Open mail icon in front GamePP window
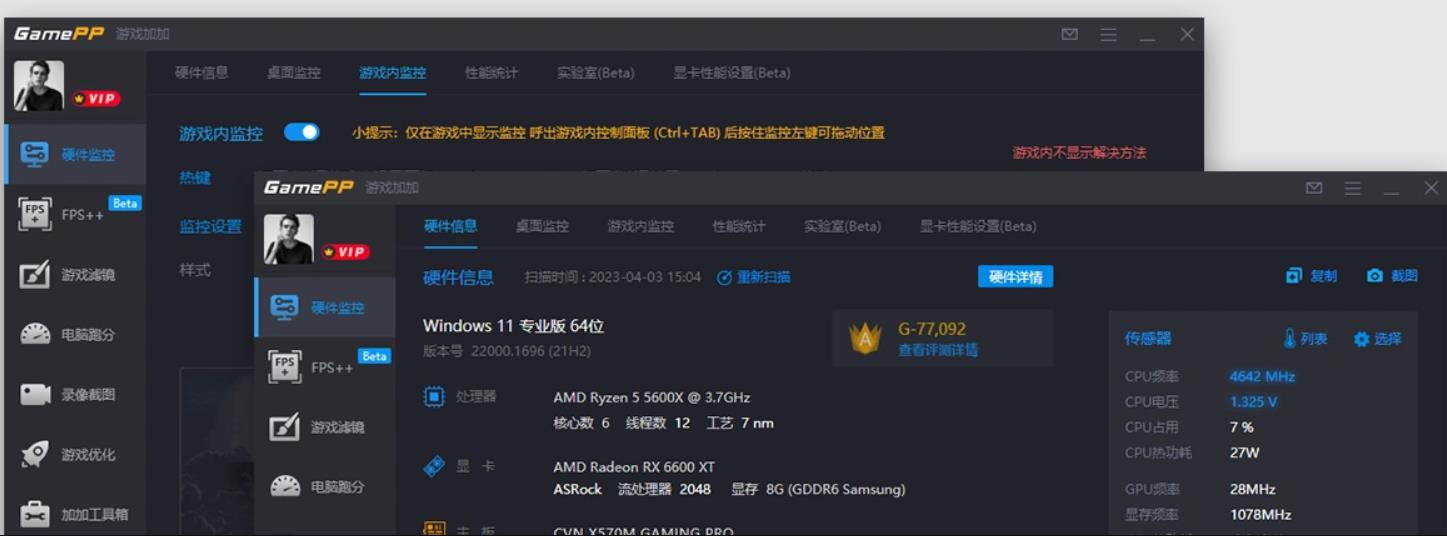The image size is (1447, 536). click(x=1314, y=188)
